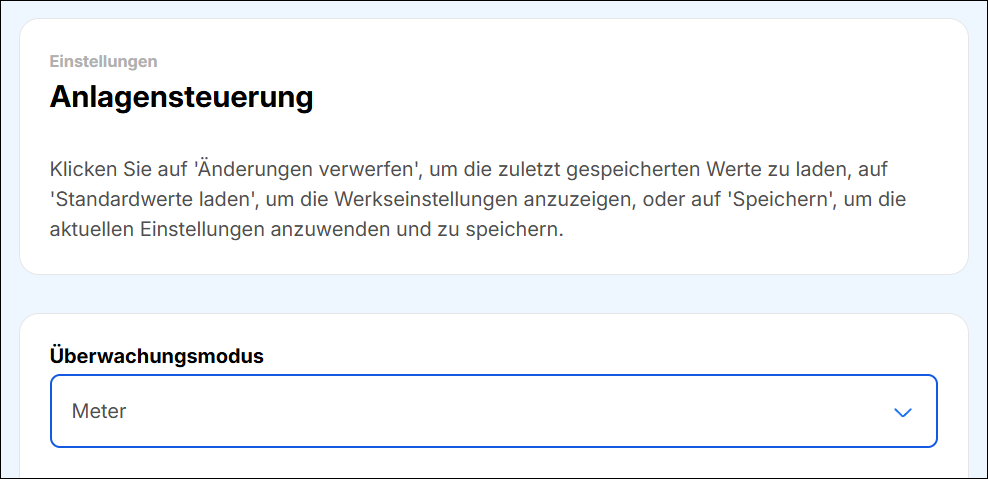The height and width of the screenshot is (479, 988).
Task: Click blank area right of 'Anlagensteuerung' heading
Action: (x=640, y=98)
